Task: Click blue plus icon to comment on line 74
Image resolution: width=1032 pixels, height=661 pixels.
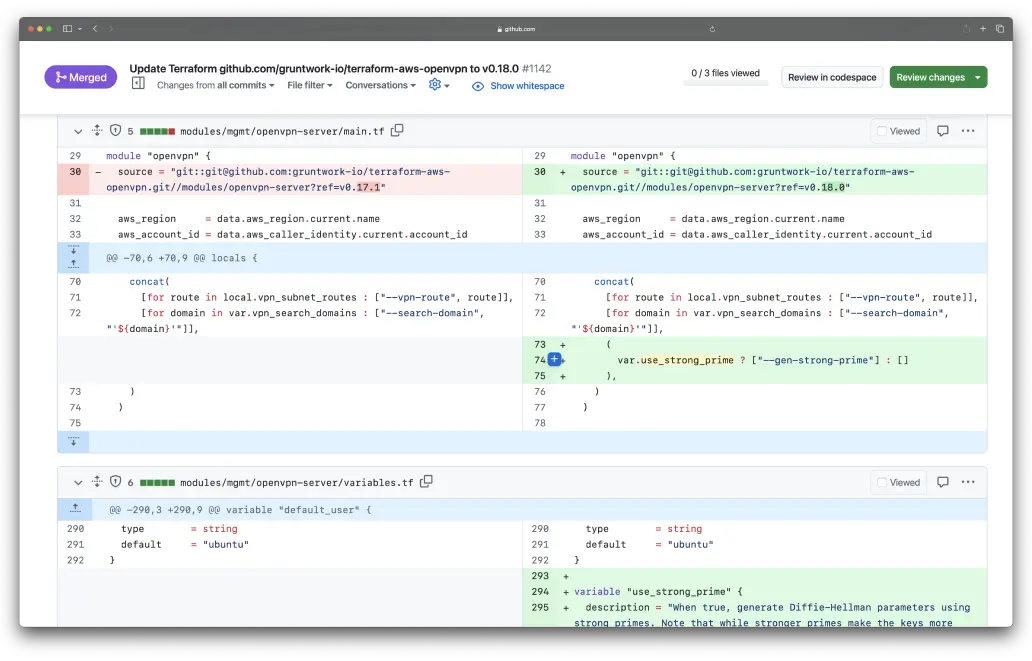Action: 554,359
